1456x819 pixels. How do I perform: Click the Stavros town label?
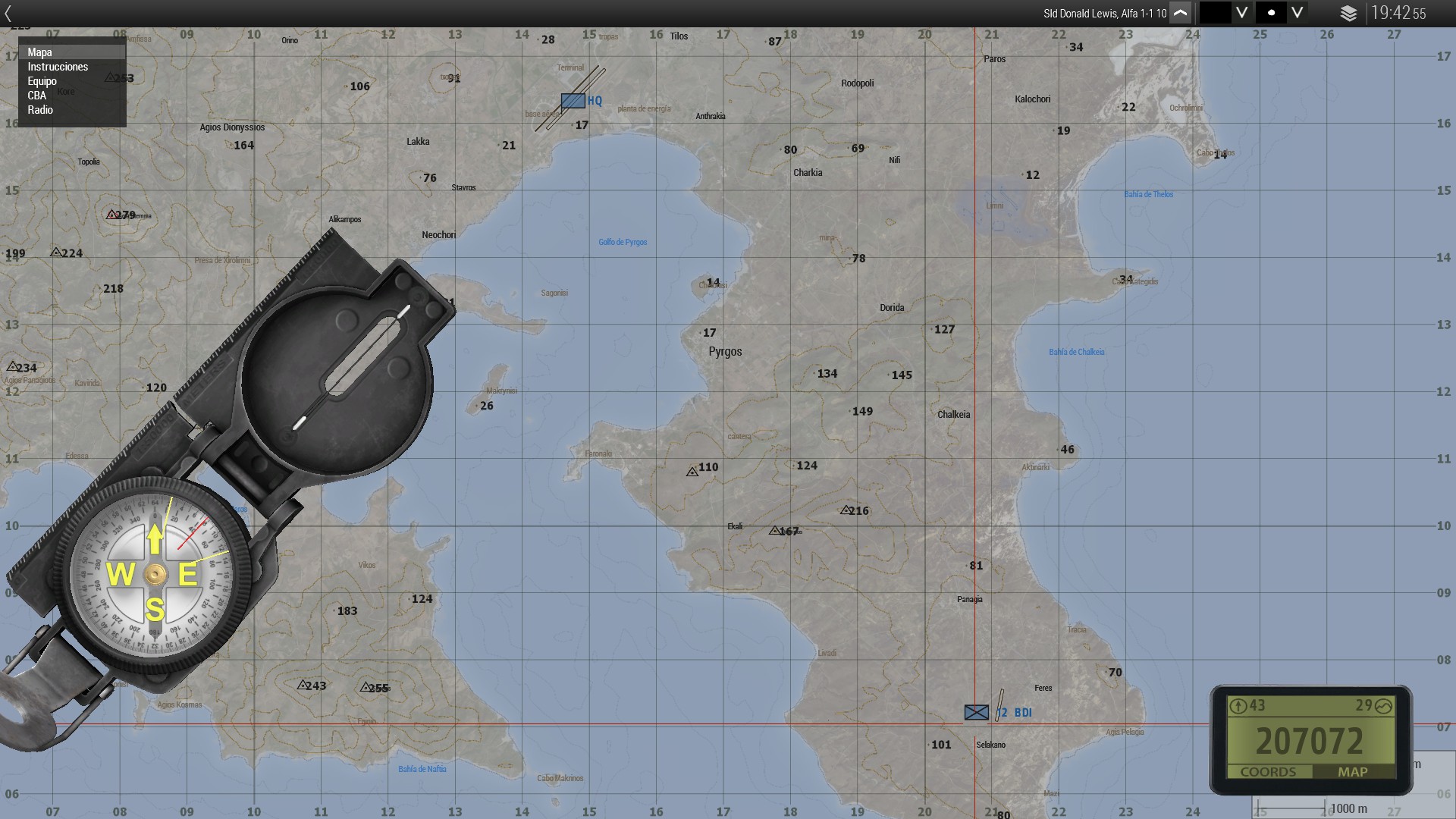click(x=463, y=187)
